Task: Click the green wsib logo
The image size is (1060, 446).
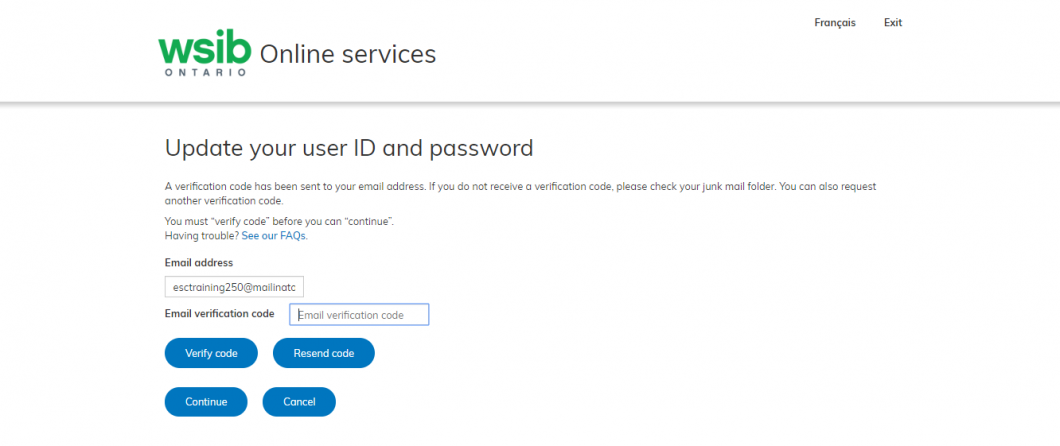Action: click(x=201, y=49)
